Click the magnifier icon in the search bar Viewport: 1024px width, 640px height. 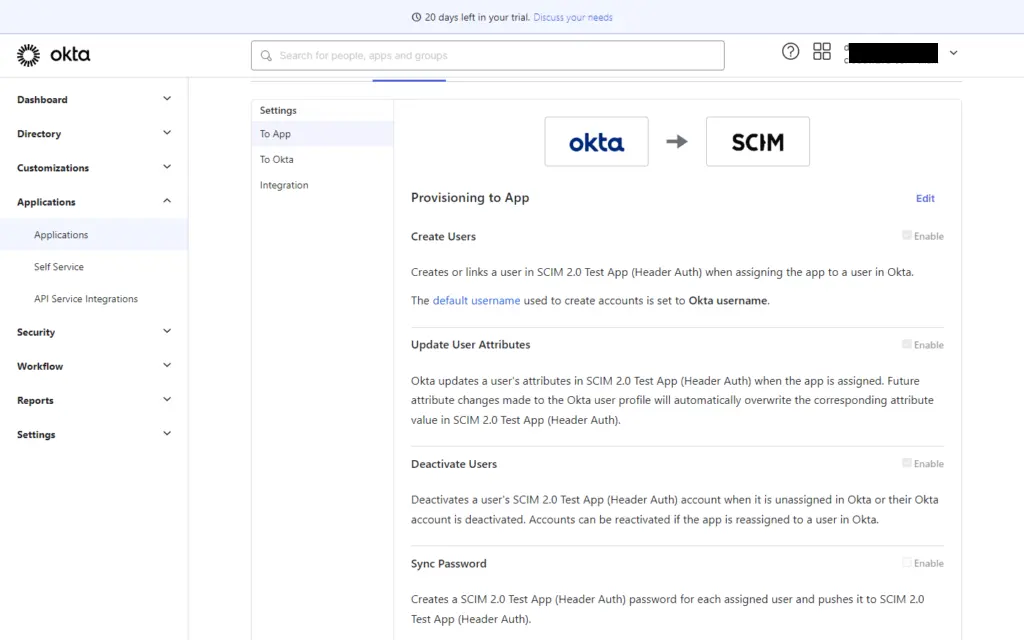click(x=265, y=55)
